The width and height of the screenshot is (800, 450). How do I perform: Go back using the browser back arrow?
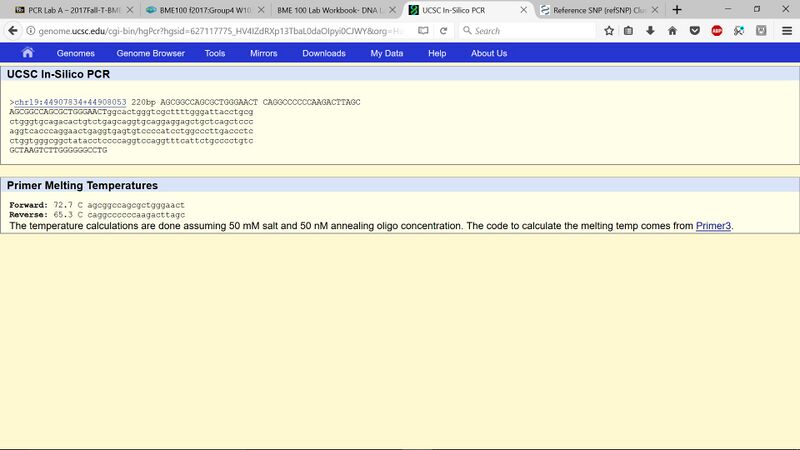pos(13,31)
